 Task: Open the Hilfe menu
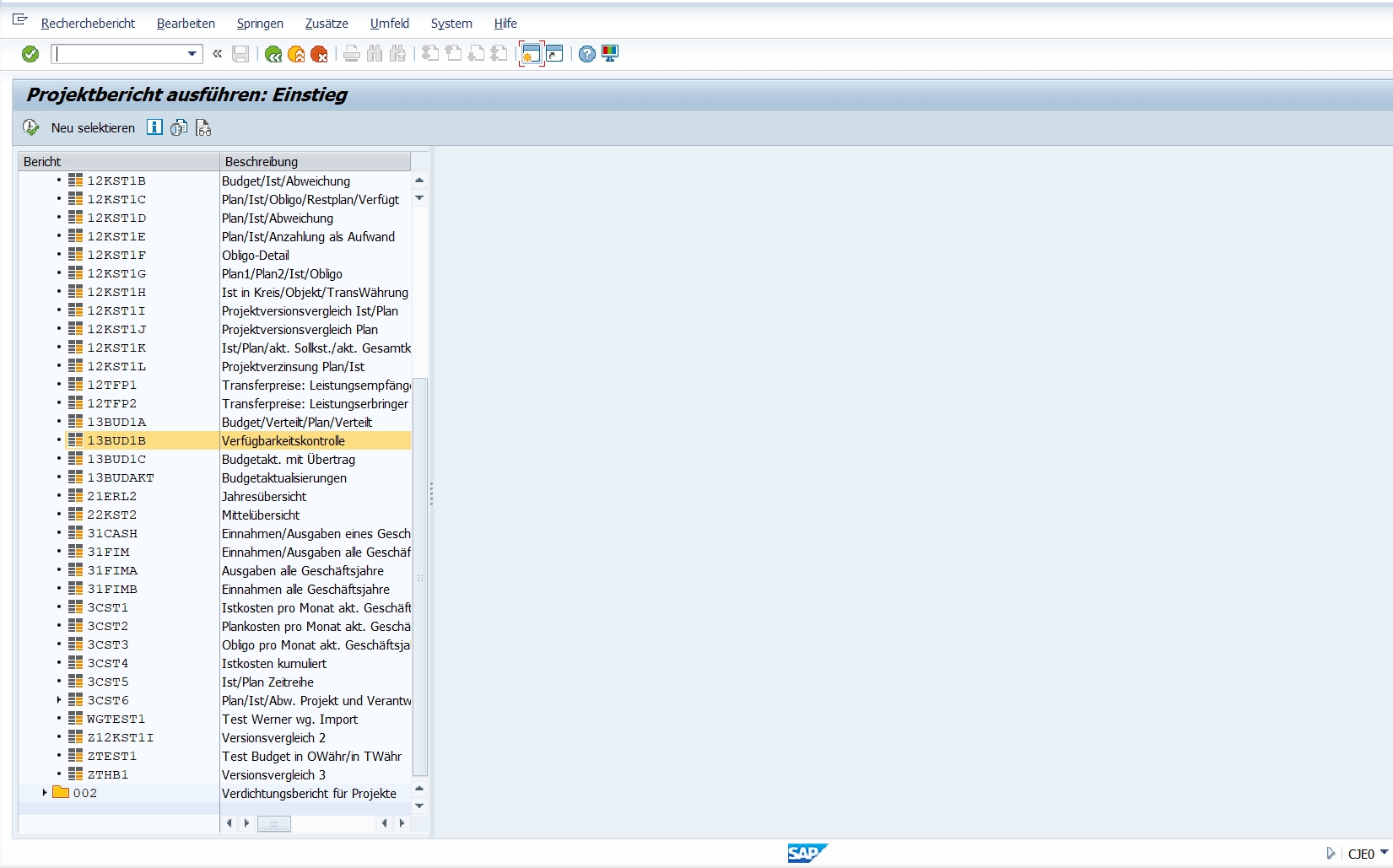(505, 24)
